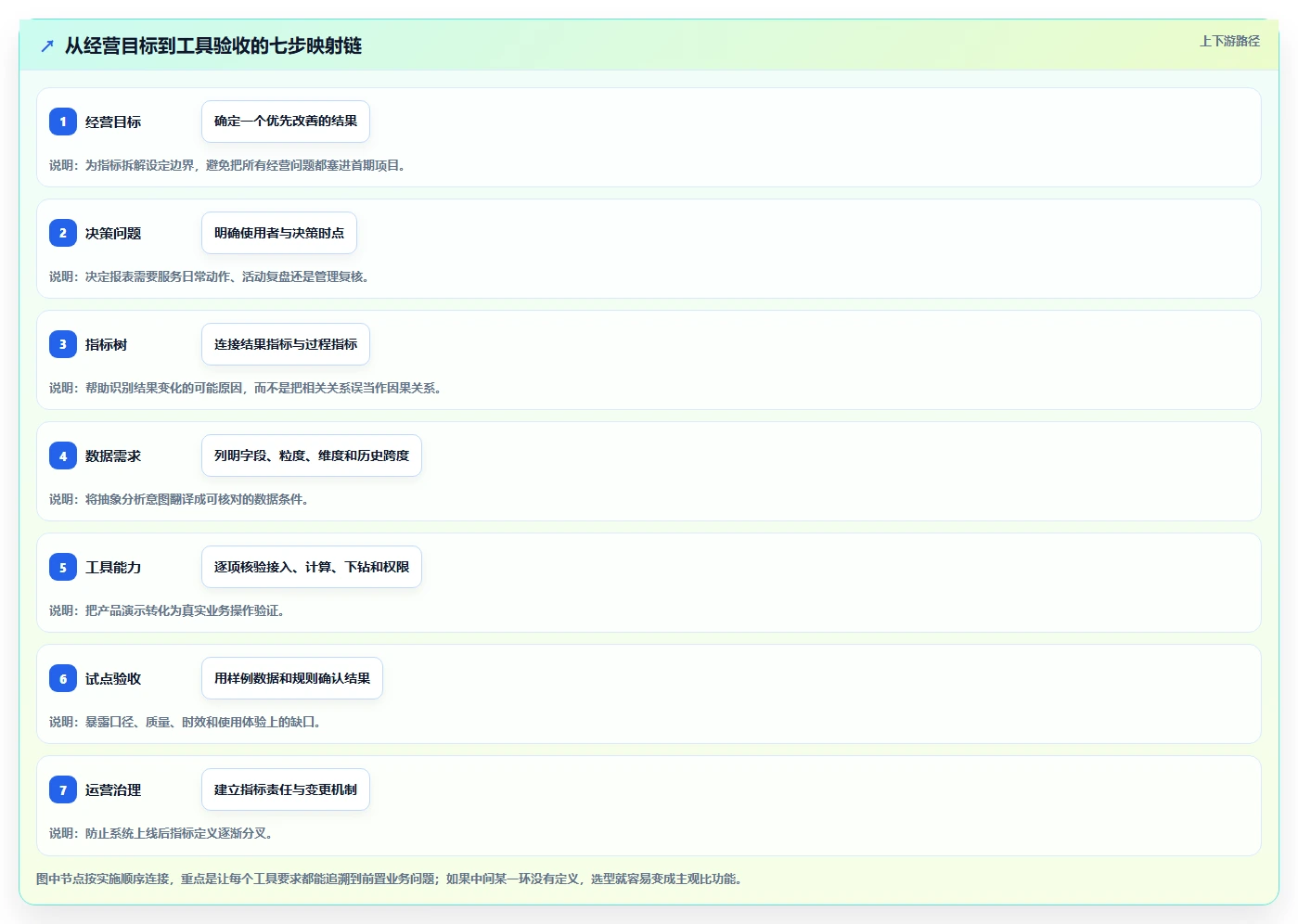The height and width of the screenshot is (924, 1298).
Task: Click the 用样例数据和规则确认结果 chip
Action: (292, 678)
